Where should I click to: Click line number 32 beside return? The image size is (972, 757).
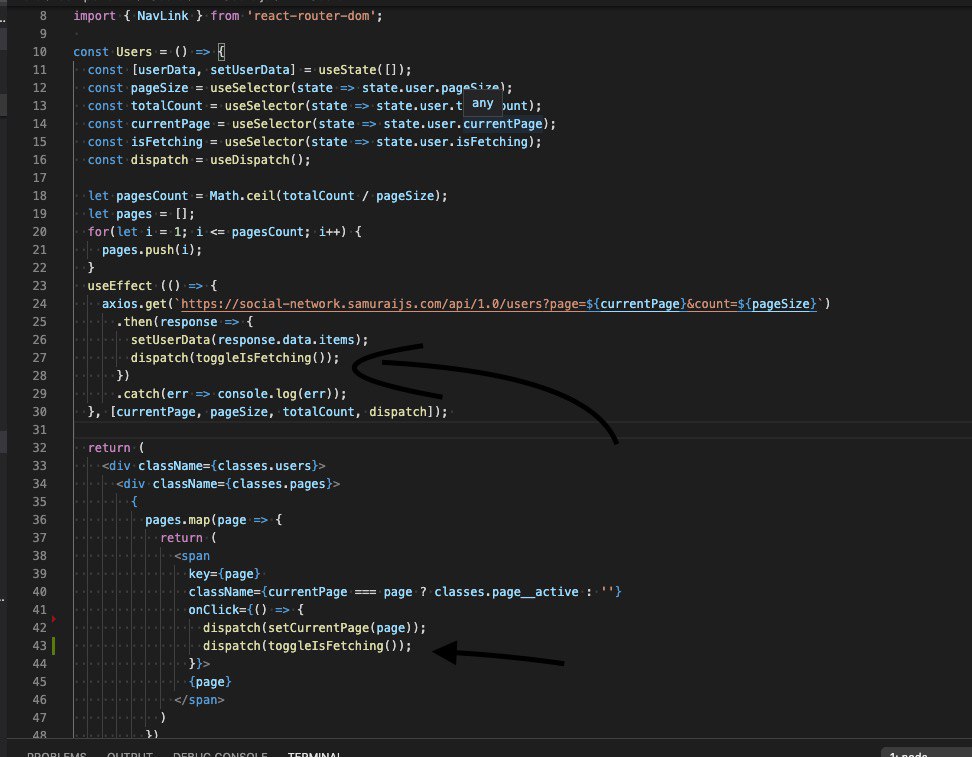[39, 448]
